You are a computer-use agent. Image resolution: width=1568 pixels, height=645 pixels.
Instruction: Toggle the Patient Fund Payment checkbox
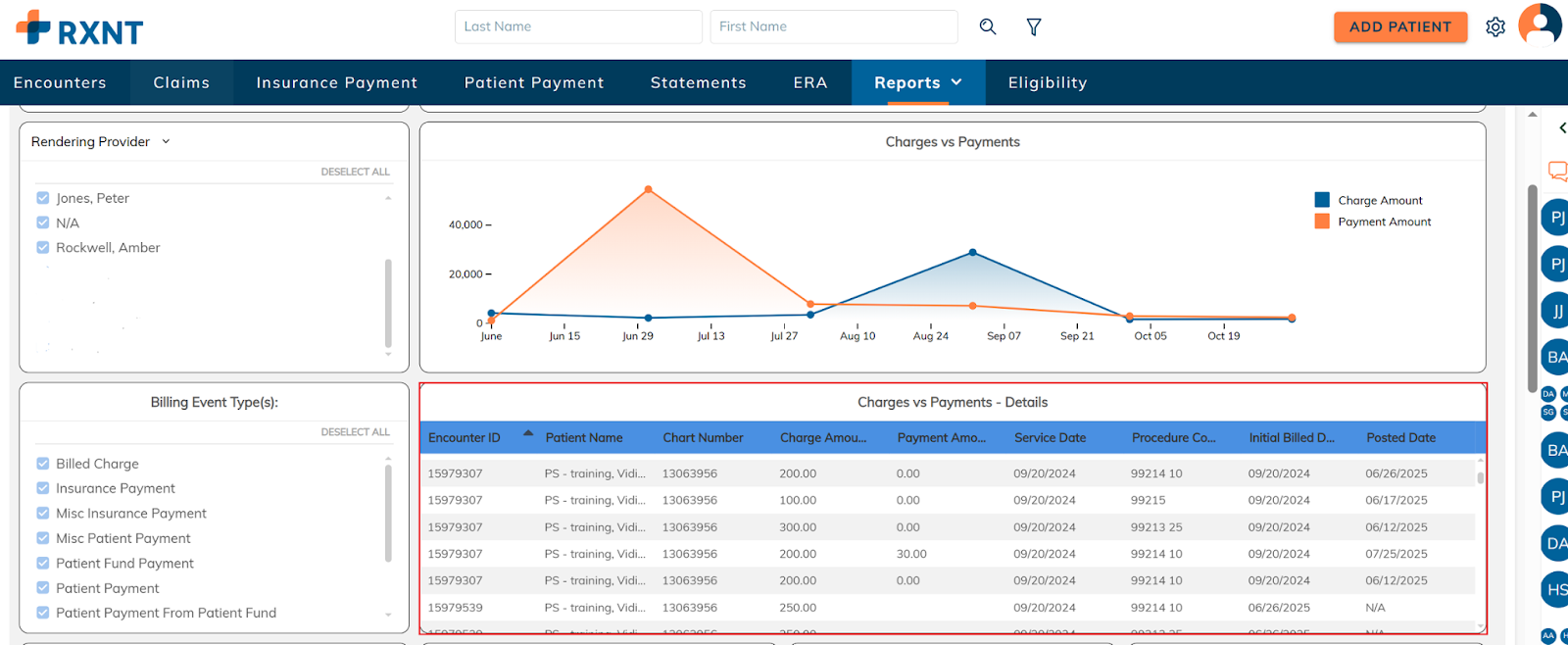(43, 563)
